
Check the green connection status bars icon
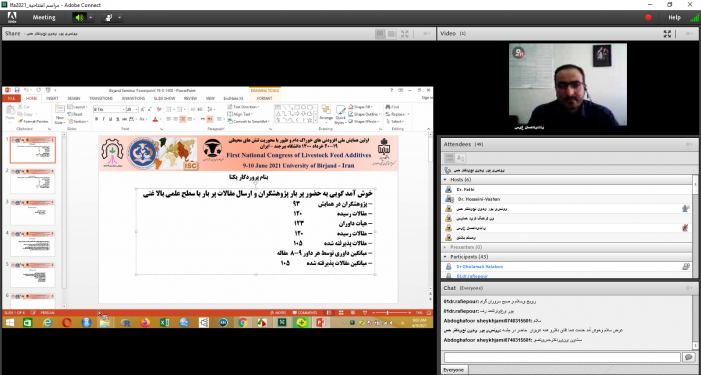(x=695, y=17)
